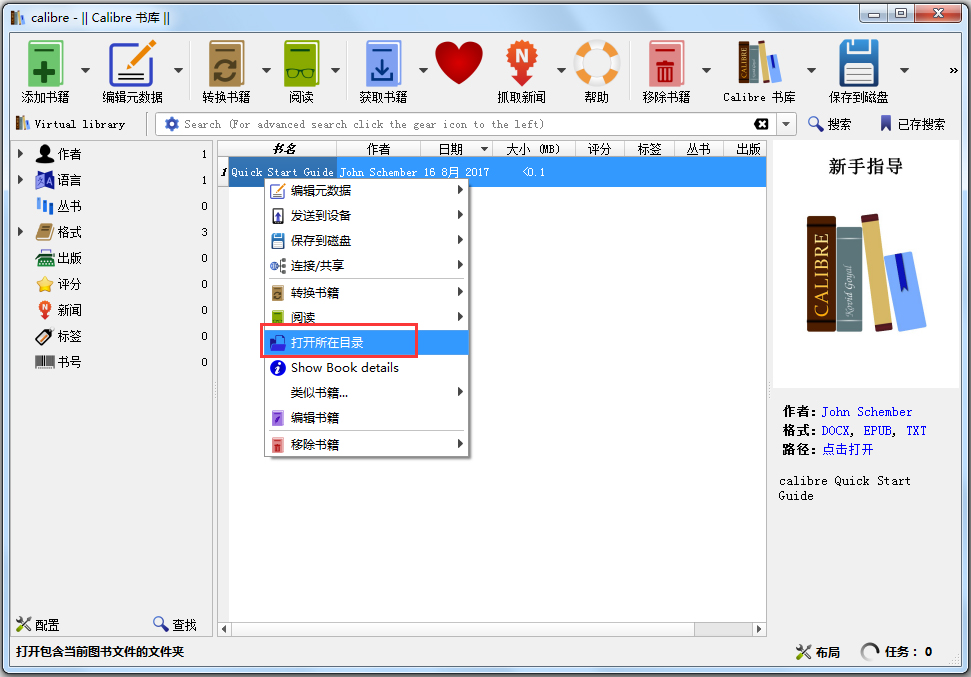Open dropdown arrow next to 添加书籍
Screen dimensions: 971x677
[x=85, y=70]
